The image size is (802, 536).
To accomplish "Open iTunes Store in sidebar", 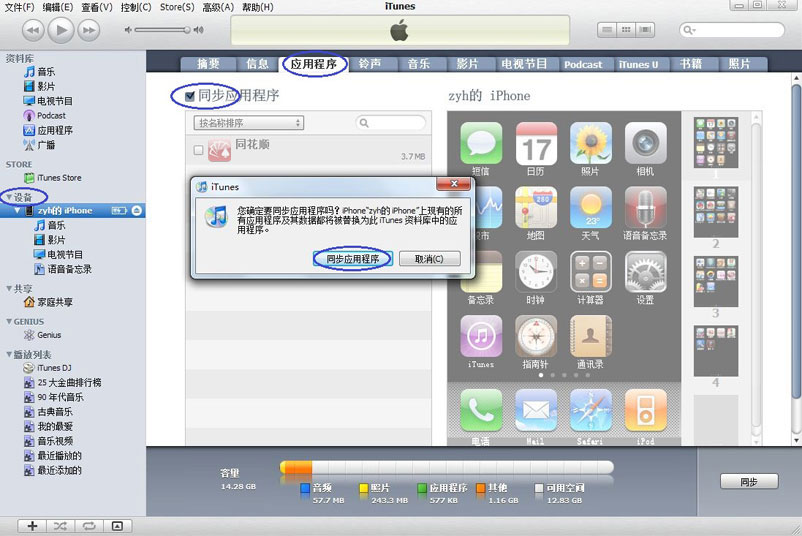I will (x=53, y=178).
